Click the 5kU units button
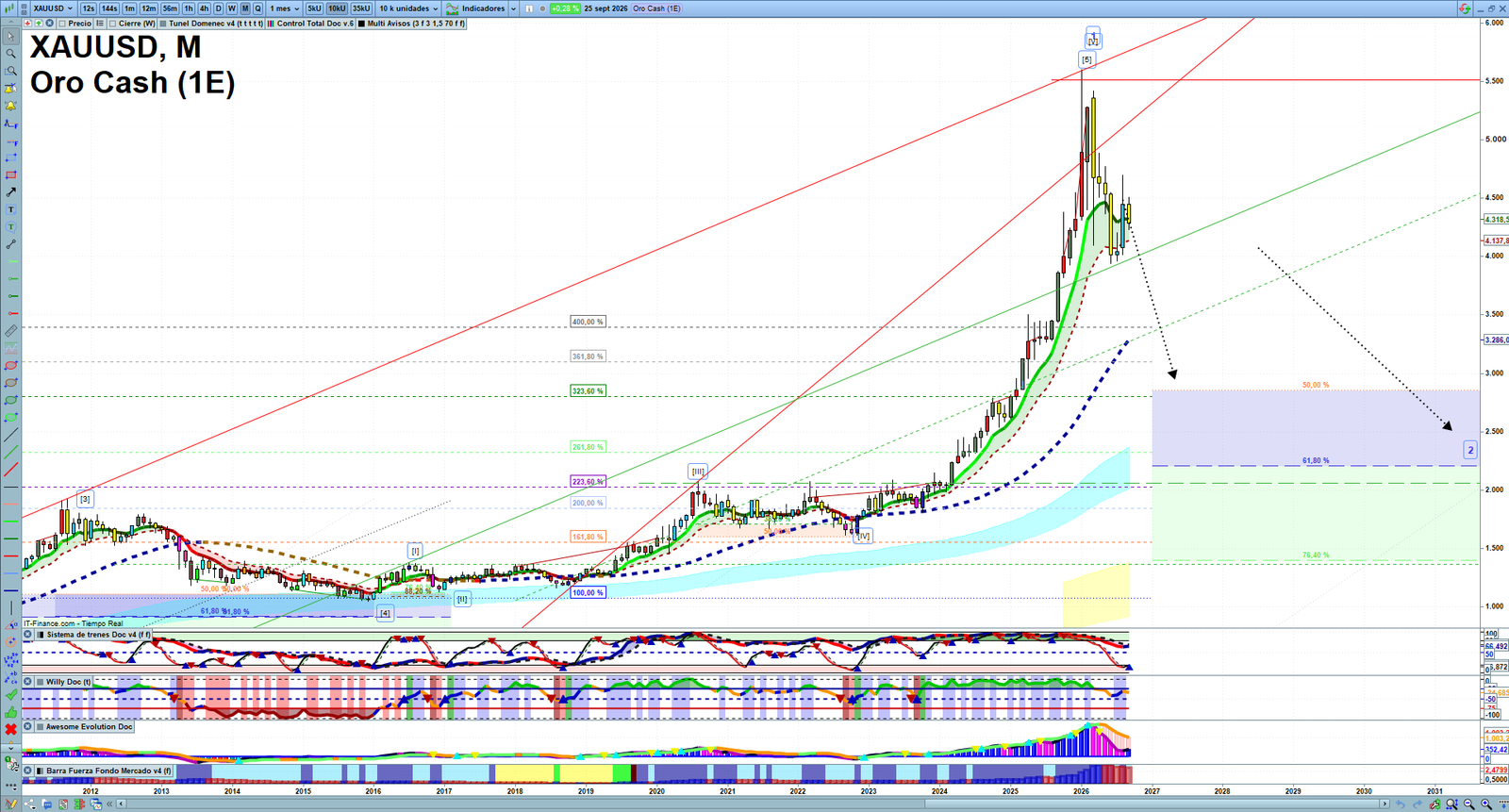 point(314,8)
